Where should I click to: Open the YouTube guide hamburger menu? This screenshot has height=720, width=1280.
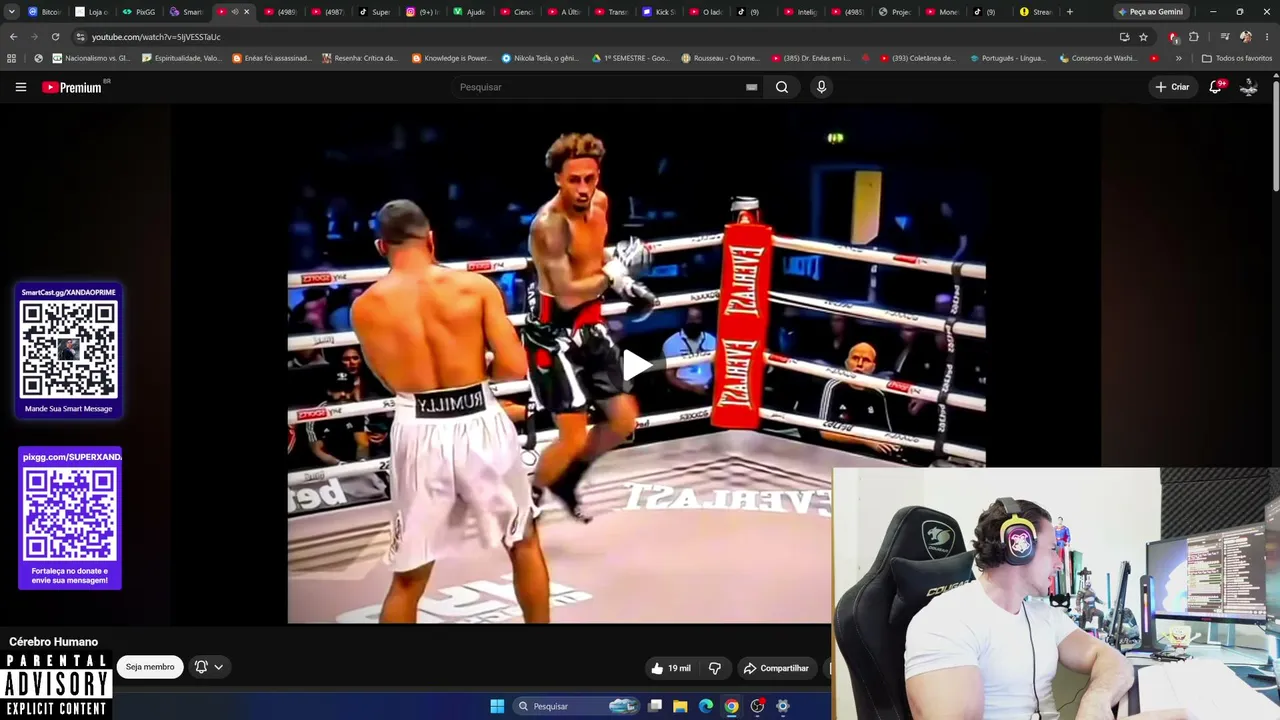click(x=20, y=87)
